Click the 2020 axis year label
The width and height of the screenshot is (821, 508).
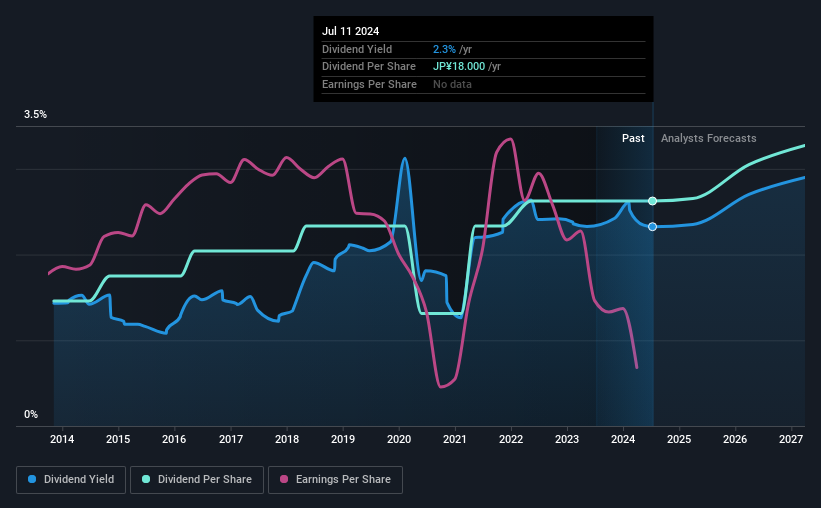point(399,439)
